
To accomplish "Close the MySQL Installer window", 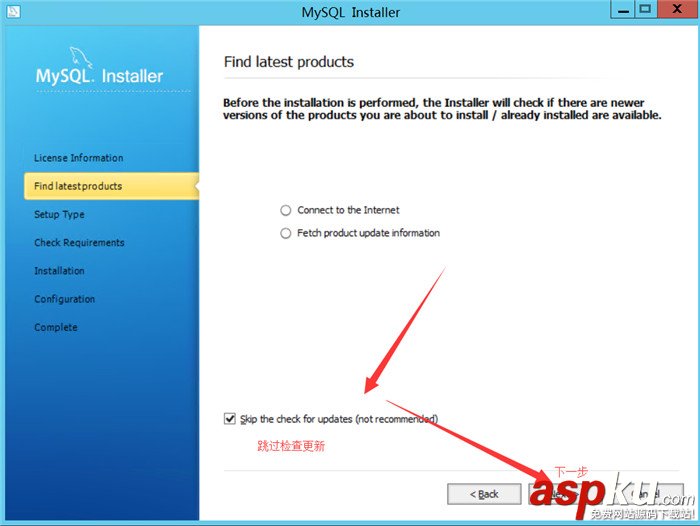I will tap(677, 9).
